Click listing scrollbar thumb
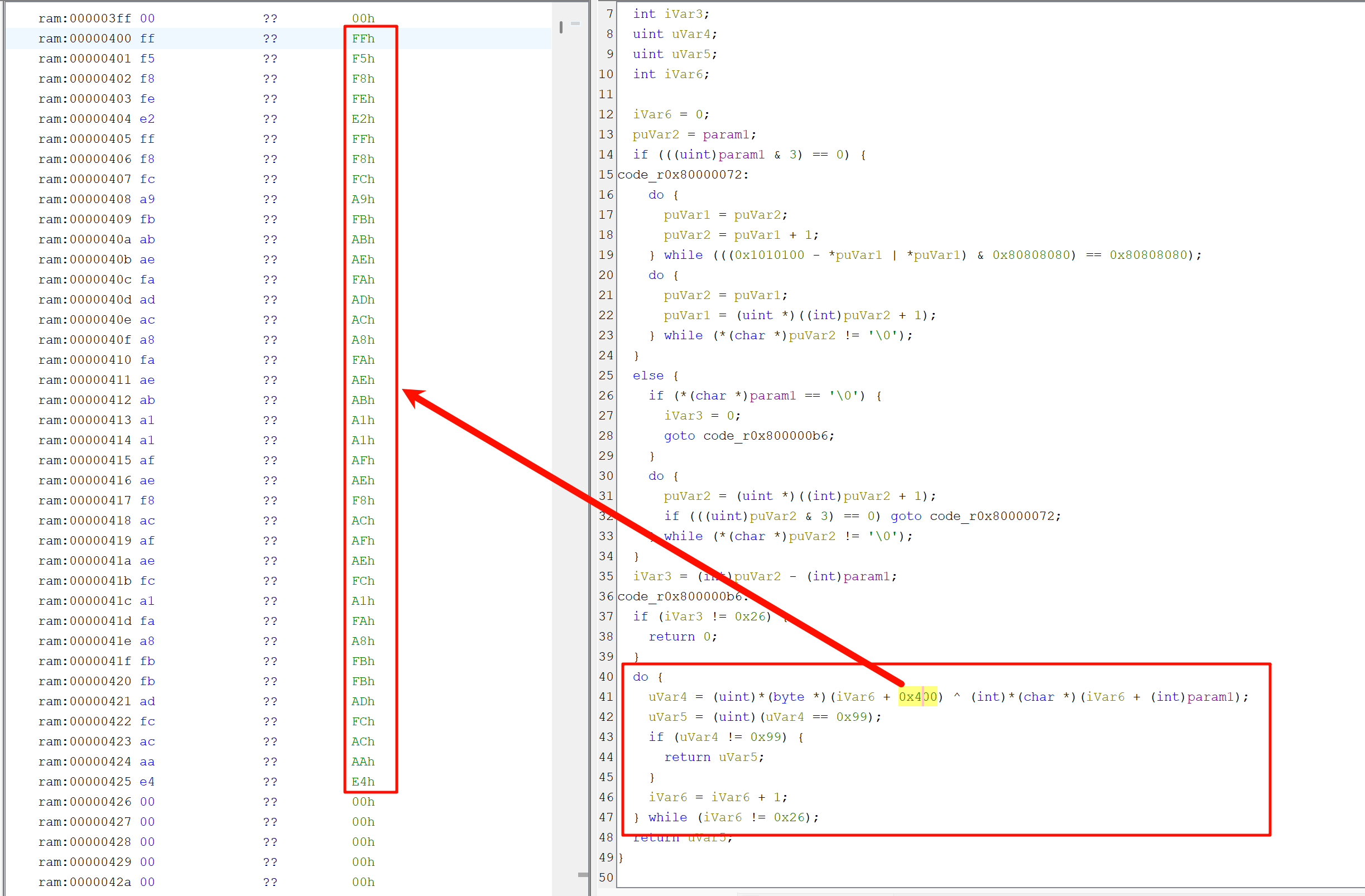 561,27
